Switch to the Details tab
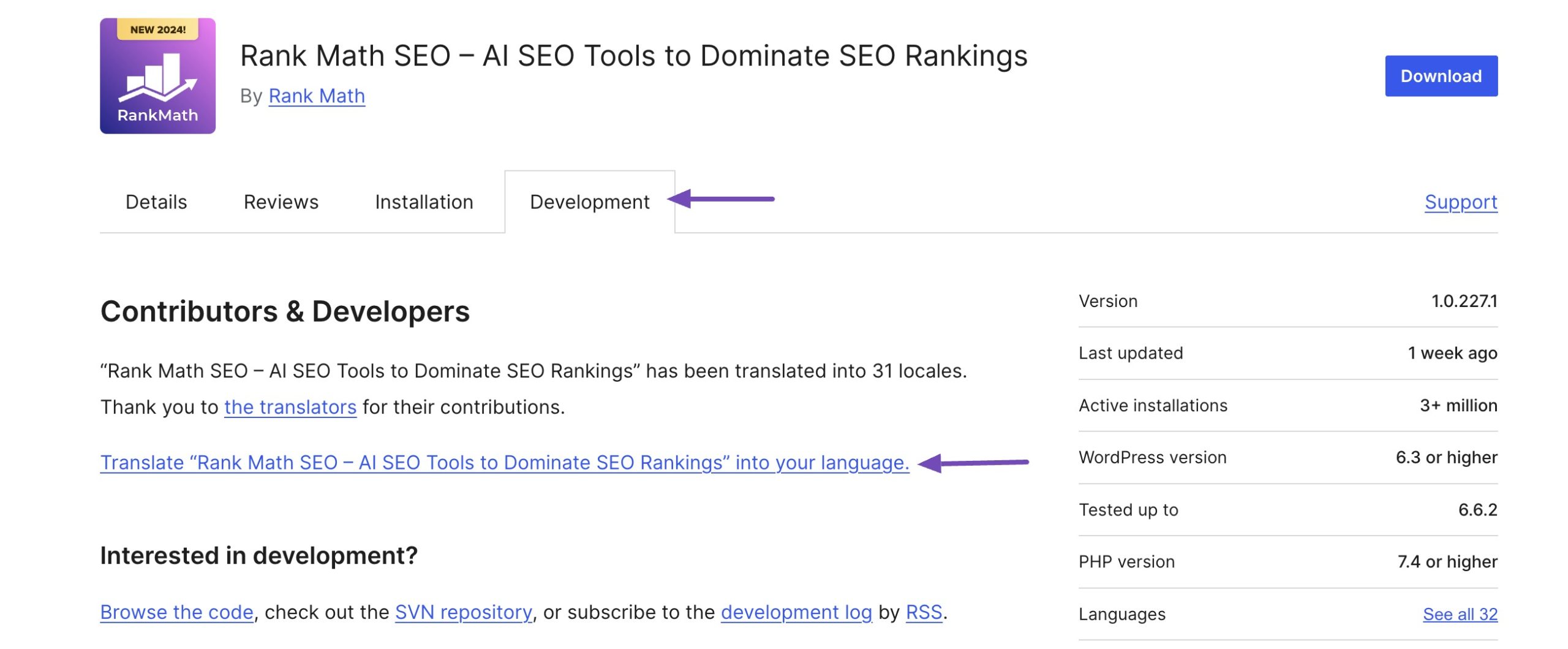1568x649 pixels. point(156,202)
